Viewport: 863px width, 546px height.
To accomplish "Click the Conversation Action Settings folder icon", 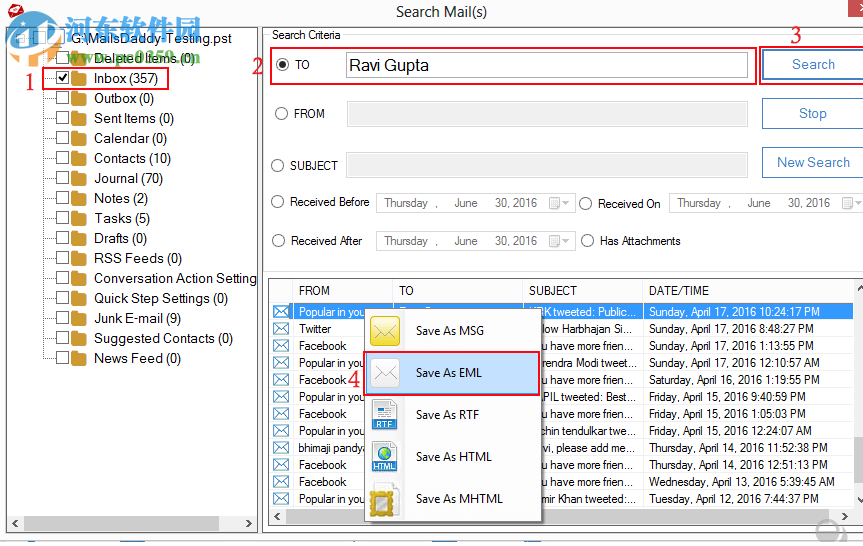I will coord(79,279).
